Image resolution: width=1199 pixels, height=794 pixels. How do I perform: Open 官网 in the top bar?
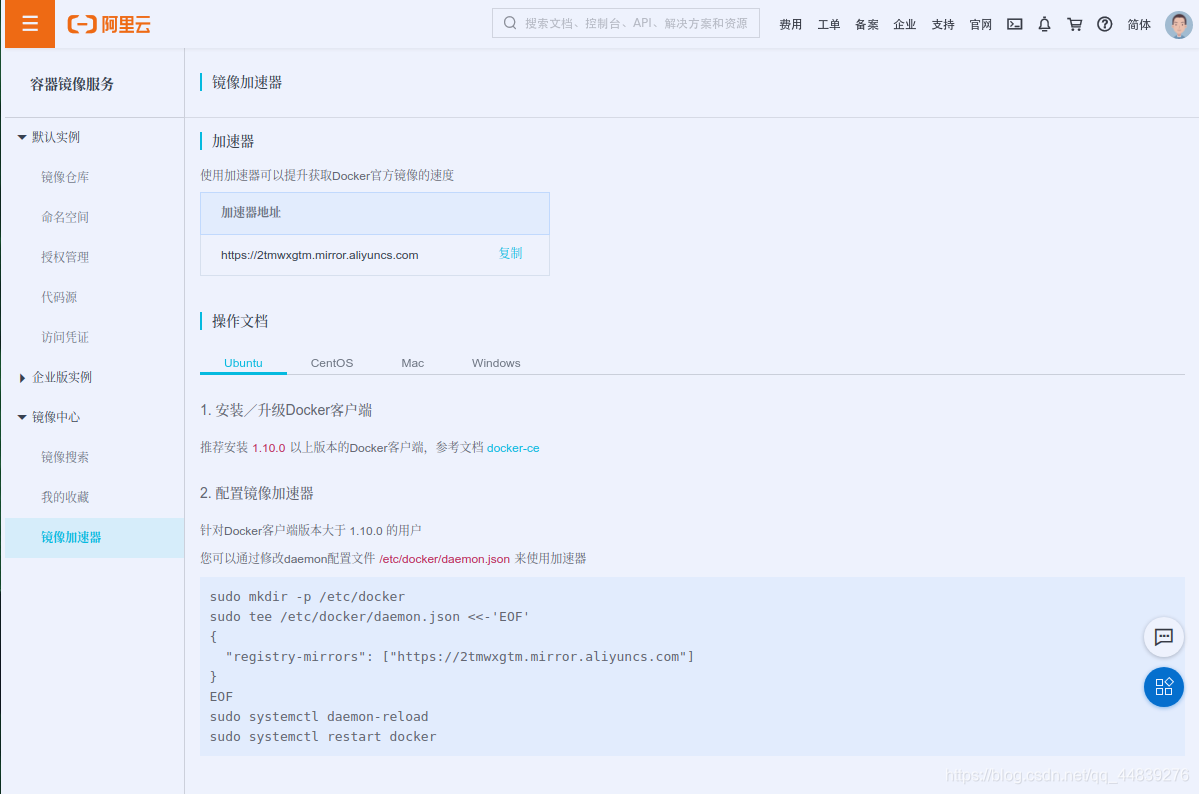click(x=980, y=24)
